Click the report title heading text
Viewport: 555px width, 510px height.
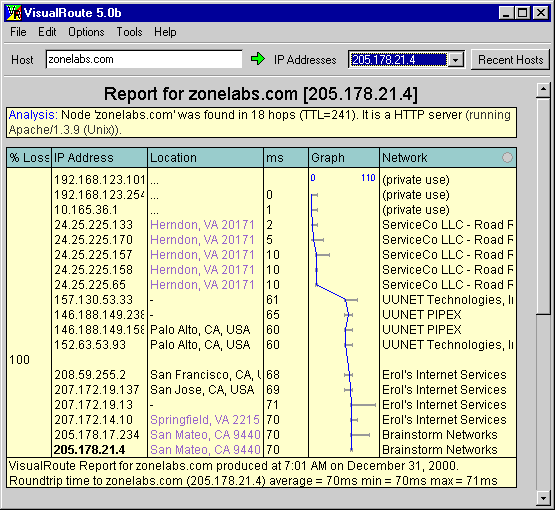pos(261,94)
